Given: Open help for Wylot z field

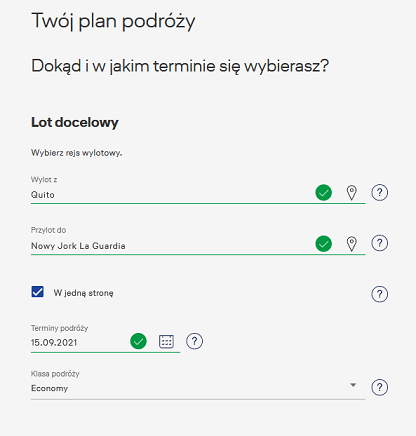Looking at the screenshot, I should (x=379, y=193).
